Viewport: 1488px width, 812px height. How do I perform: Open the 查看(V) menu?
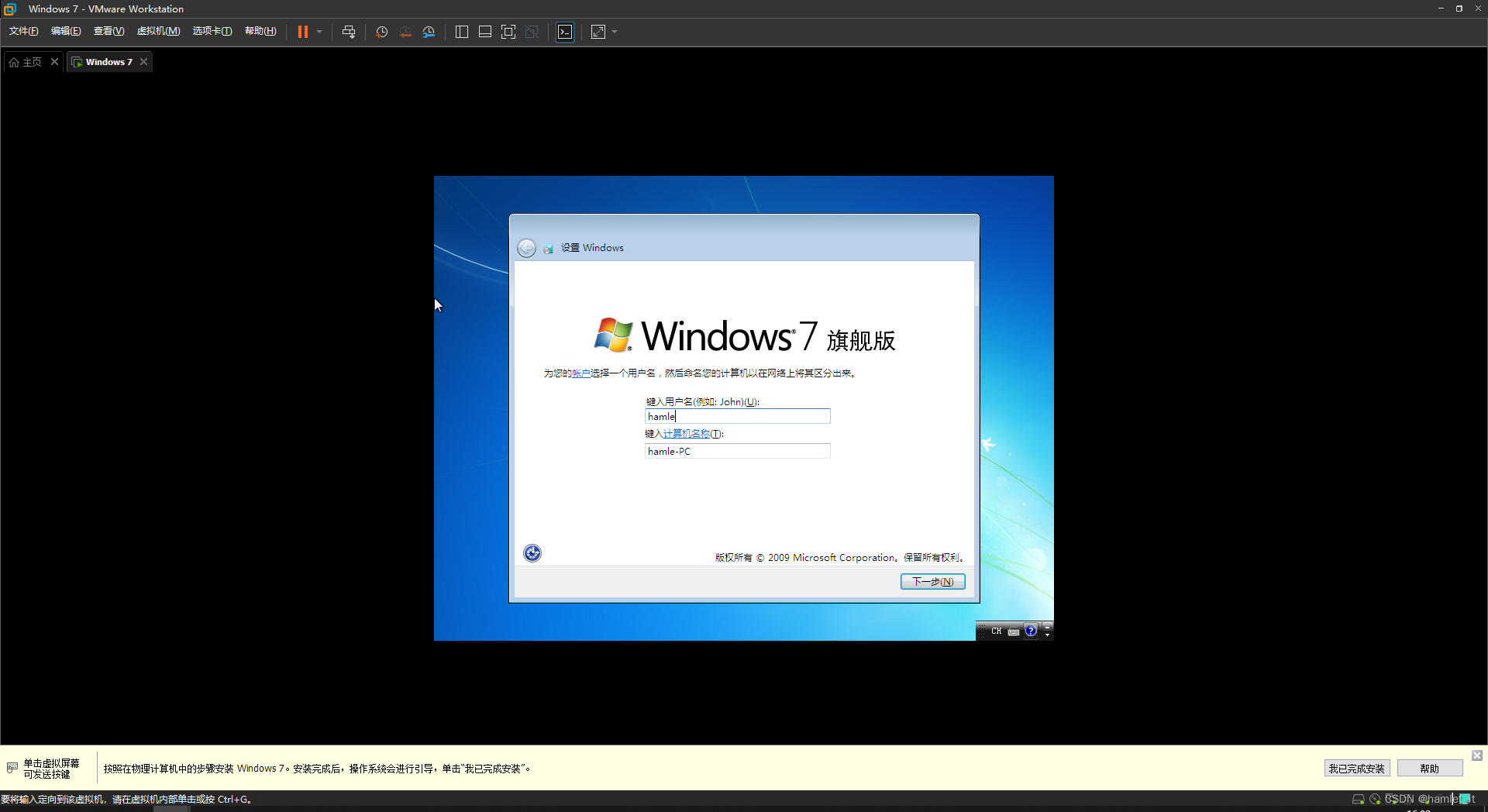(108, 31)
